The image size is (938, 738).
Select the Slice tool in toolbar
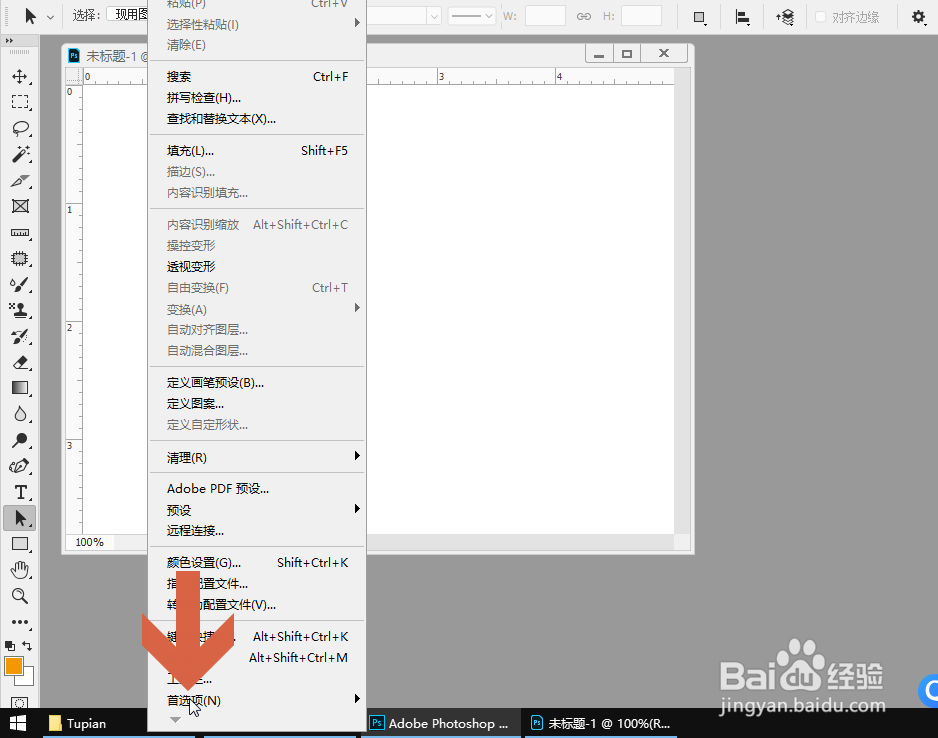[x=20, y=181]
